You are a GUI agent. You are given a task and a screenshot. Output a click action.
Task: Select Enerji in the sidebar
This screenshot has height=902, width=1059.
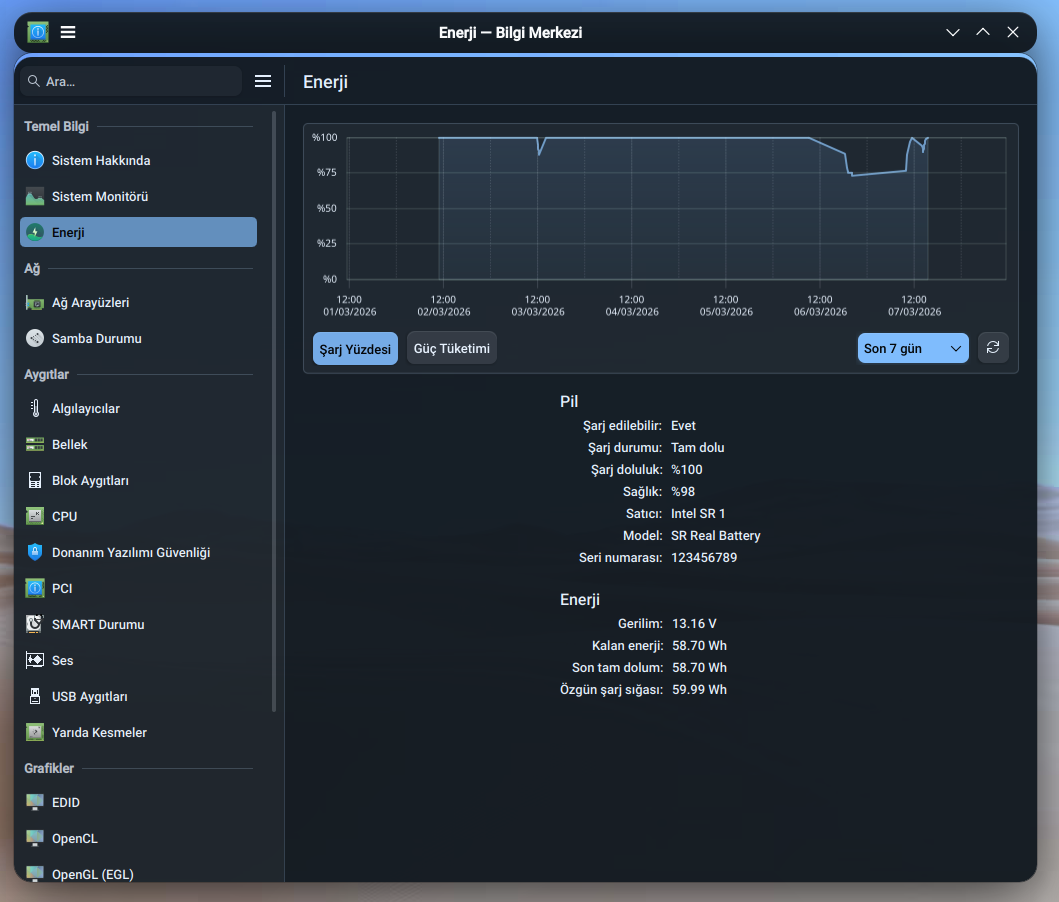point(138,232)
